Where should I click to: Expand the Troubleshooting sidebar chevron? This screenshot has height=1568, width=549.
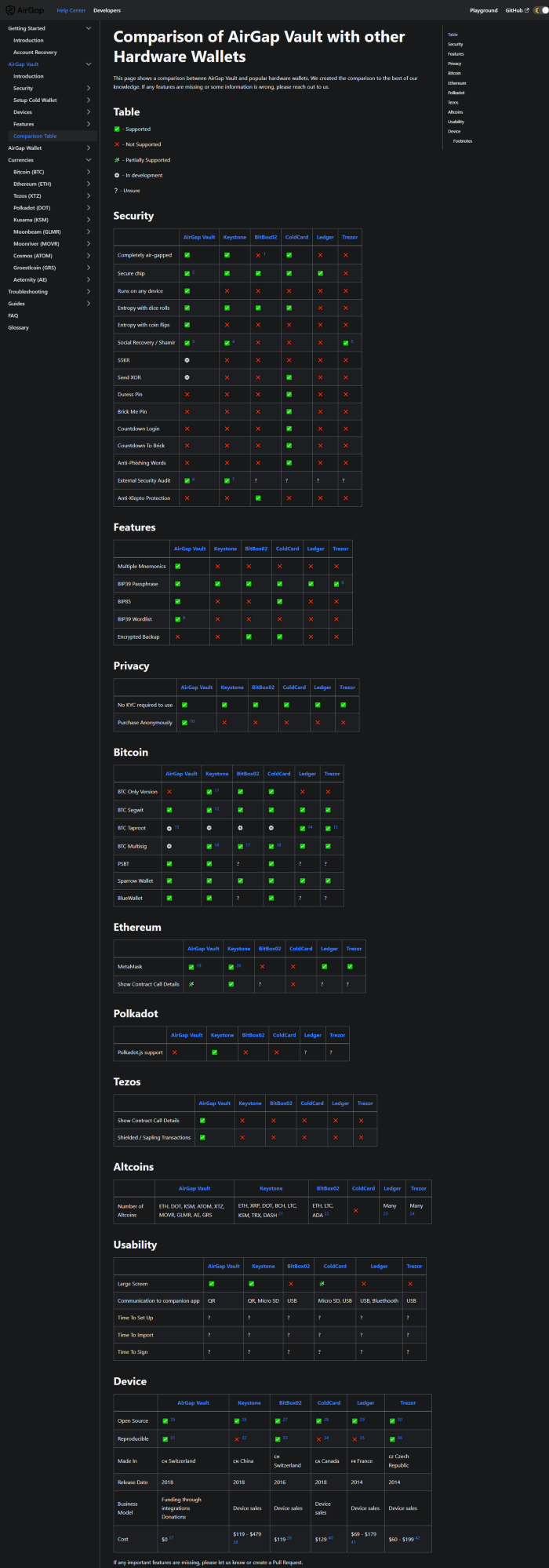point(88,292)
